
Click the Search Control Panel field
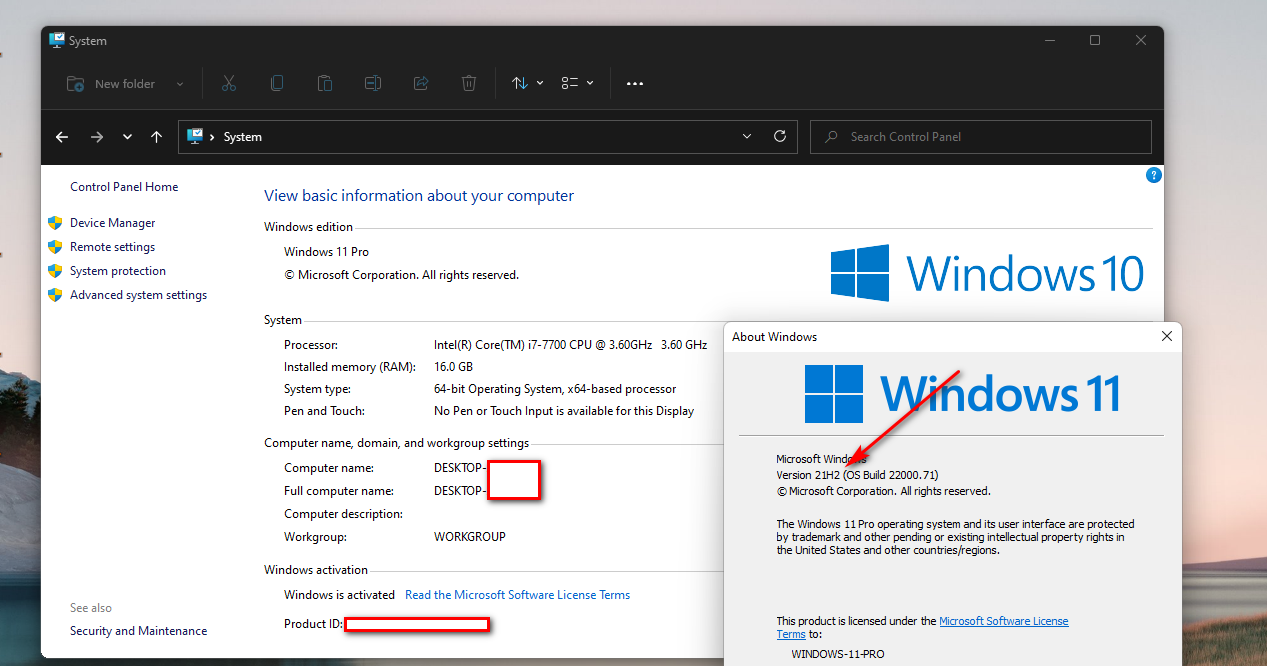(x=981, y=137)
